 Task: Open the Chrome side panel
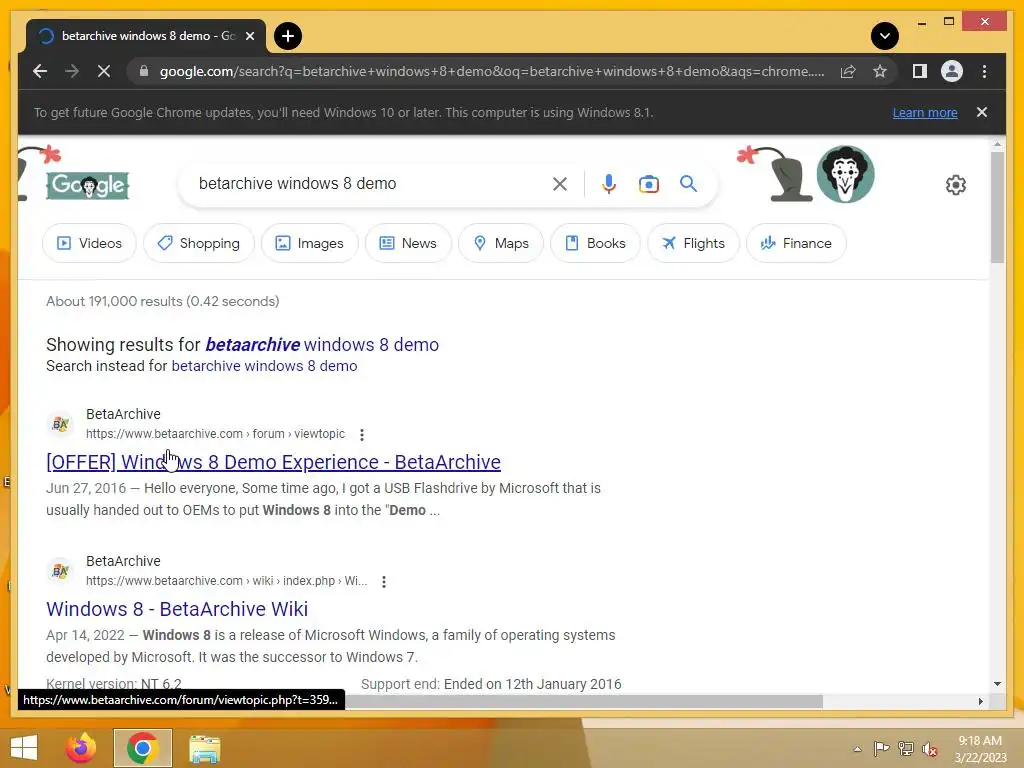920,71
